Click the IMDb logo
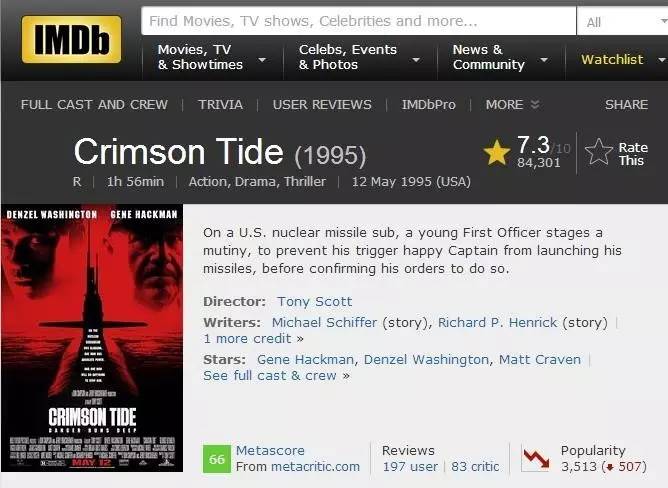The image size is (668, 488). [71, 40]
